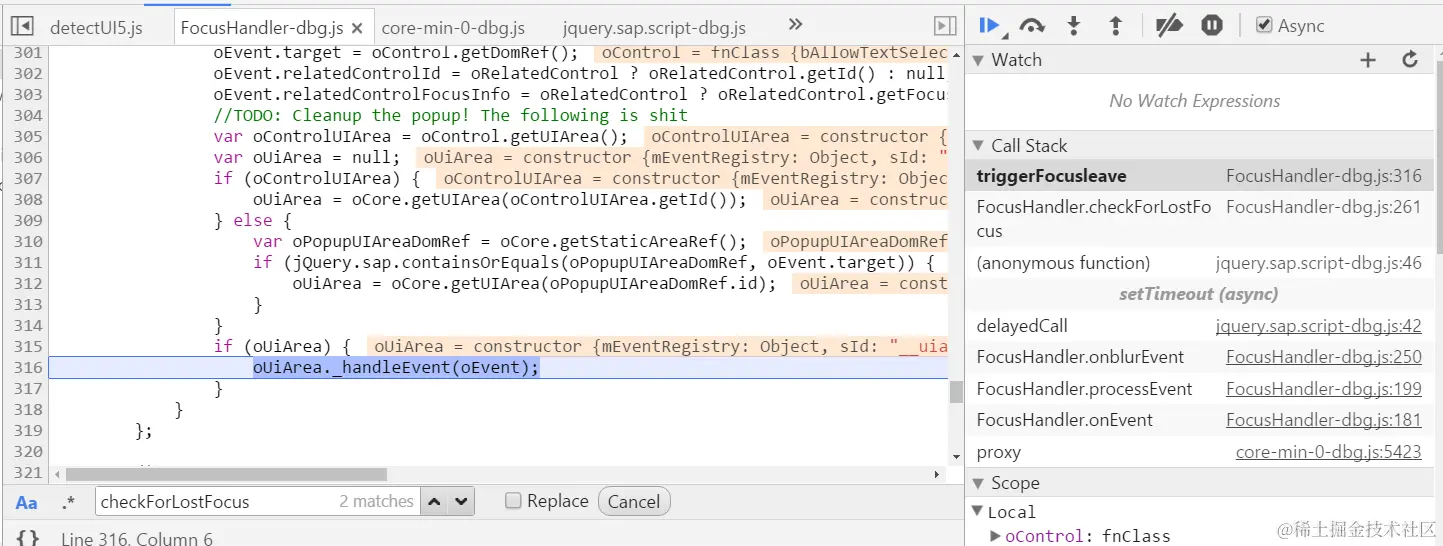Set breakpoint on line number 316
The width and height of the screenshot is (1443, 546).
pyautogui.click(x=29, y=367)
